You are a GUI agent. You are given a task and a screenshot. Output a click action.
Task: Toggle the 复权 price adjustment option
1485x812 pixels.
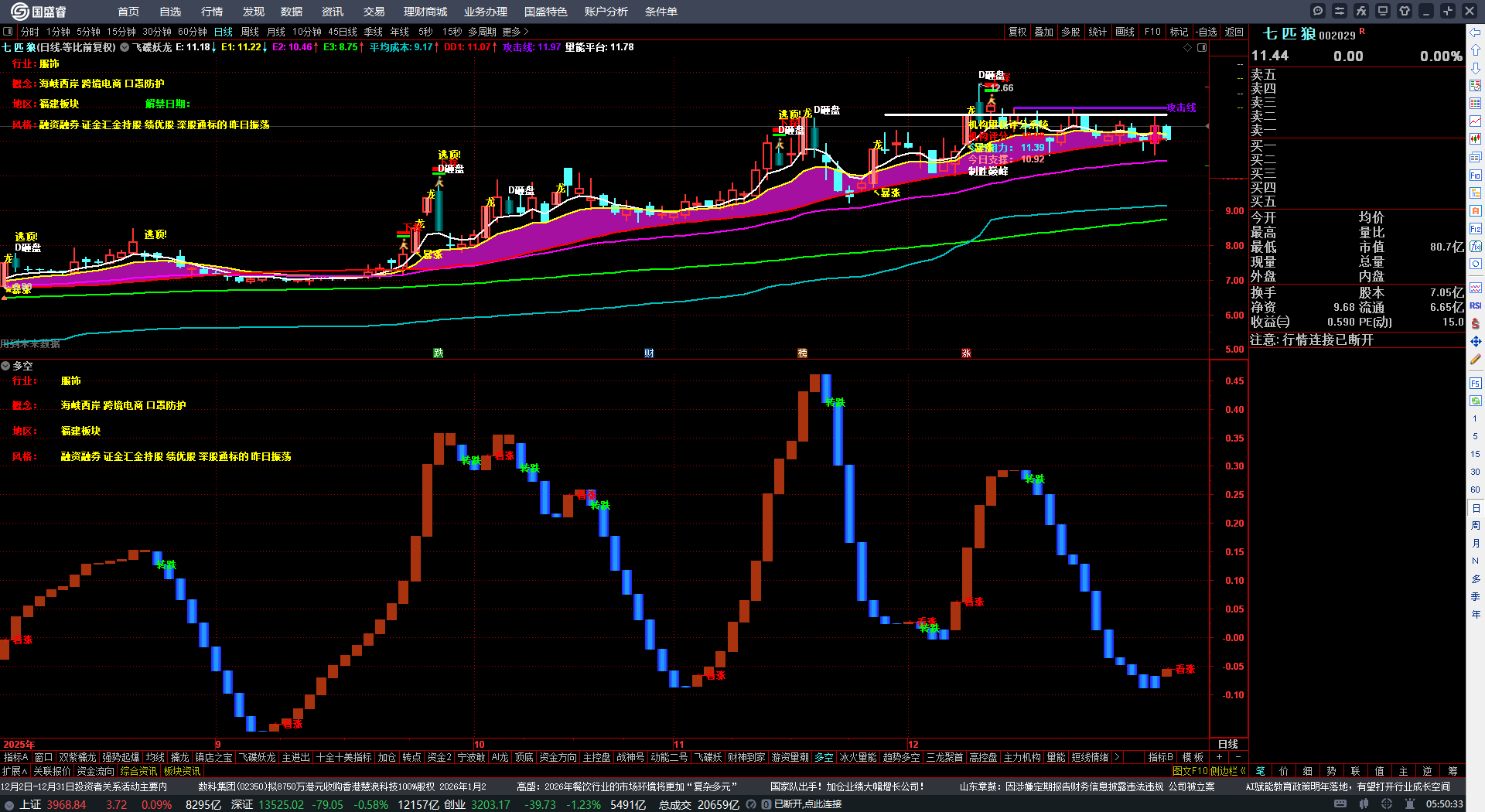click(1017, 32)
